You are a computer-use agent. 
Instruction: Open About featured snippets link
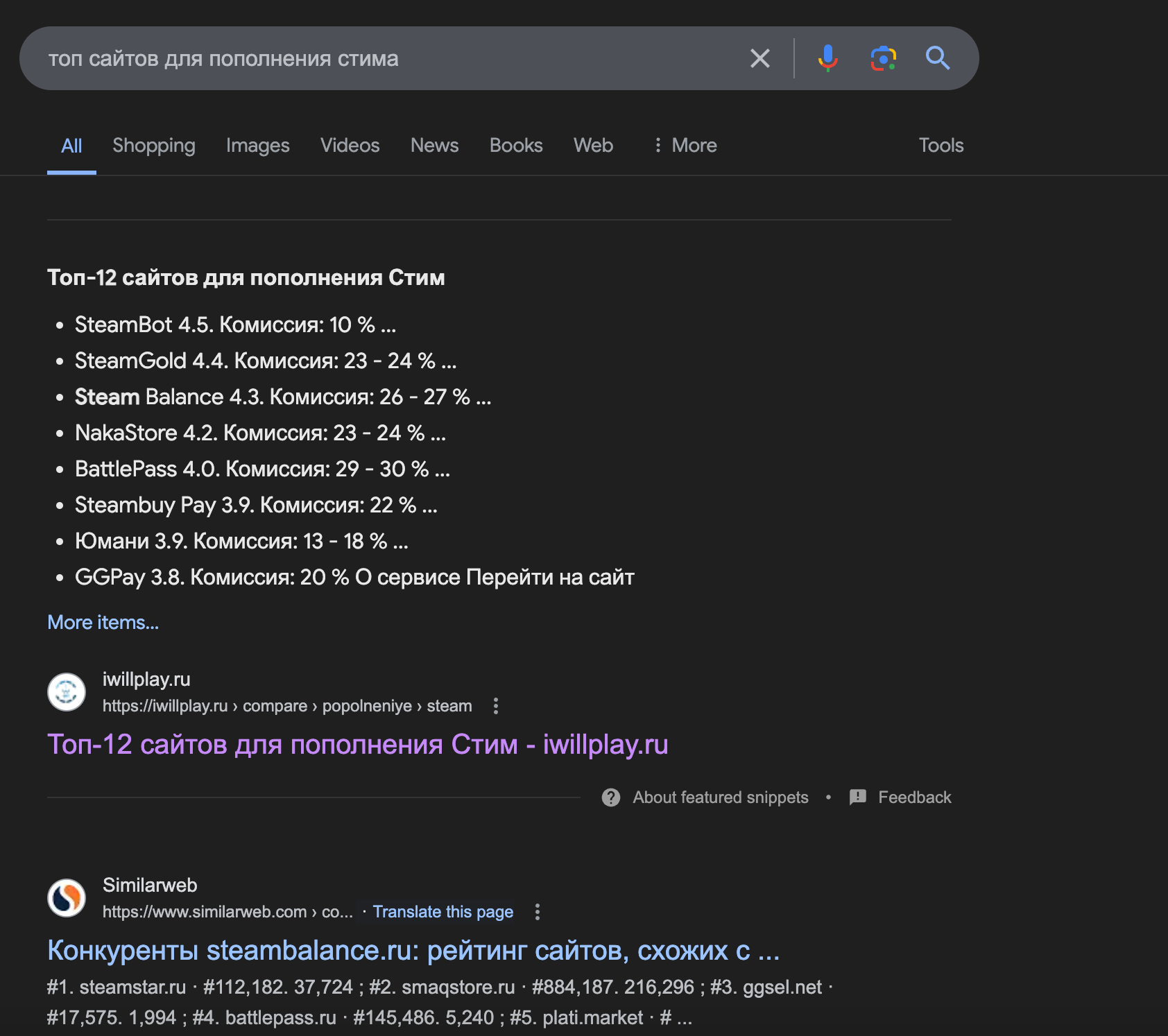[x=721, y=797]
